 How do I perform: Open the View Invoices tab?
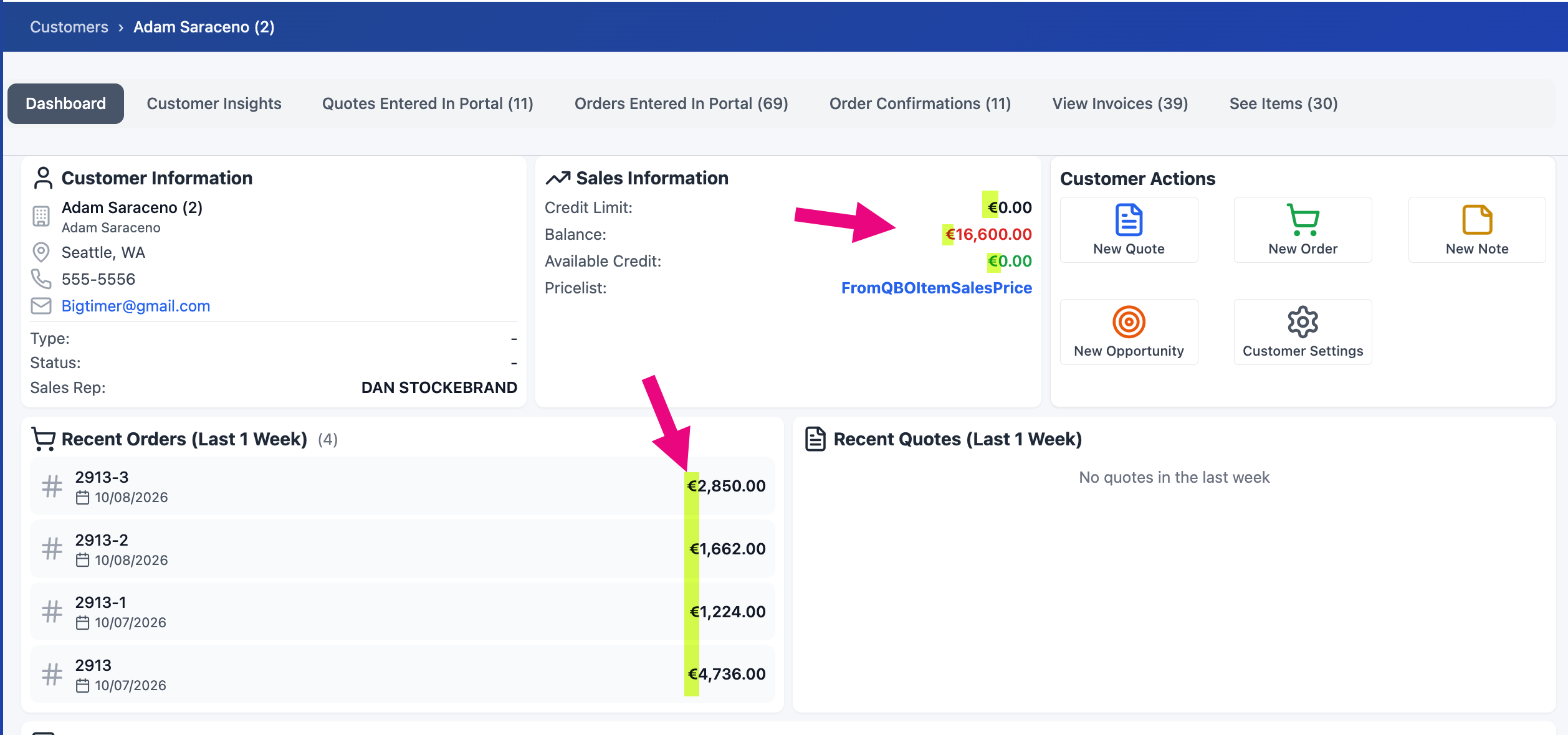pos(1120,103)
